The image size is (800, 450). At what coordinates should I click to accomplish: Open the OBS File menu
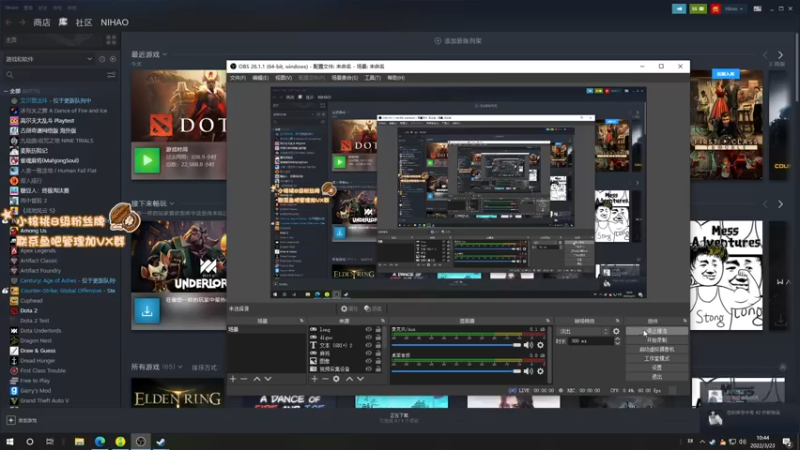point(238,78)
